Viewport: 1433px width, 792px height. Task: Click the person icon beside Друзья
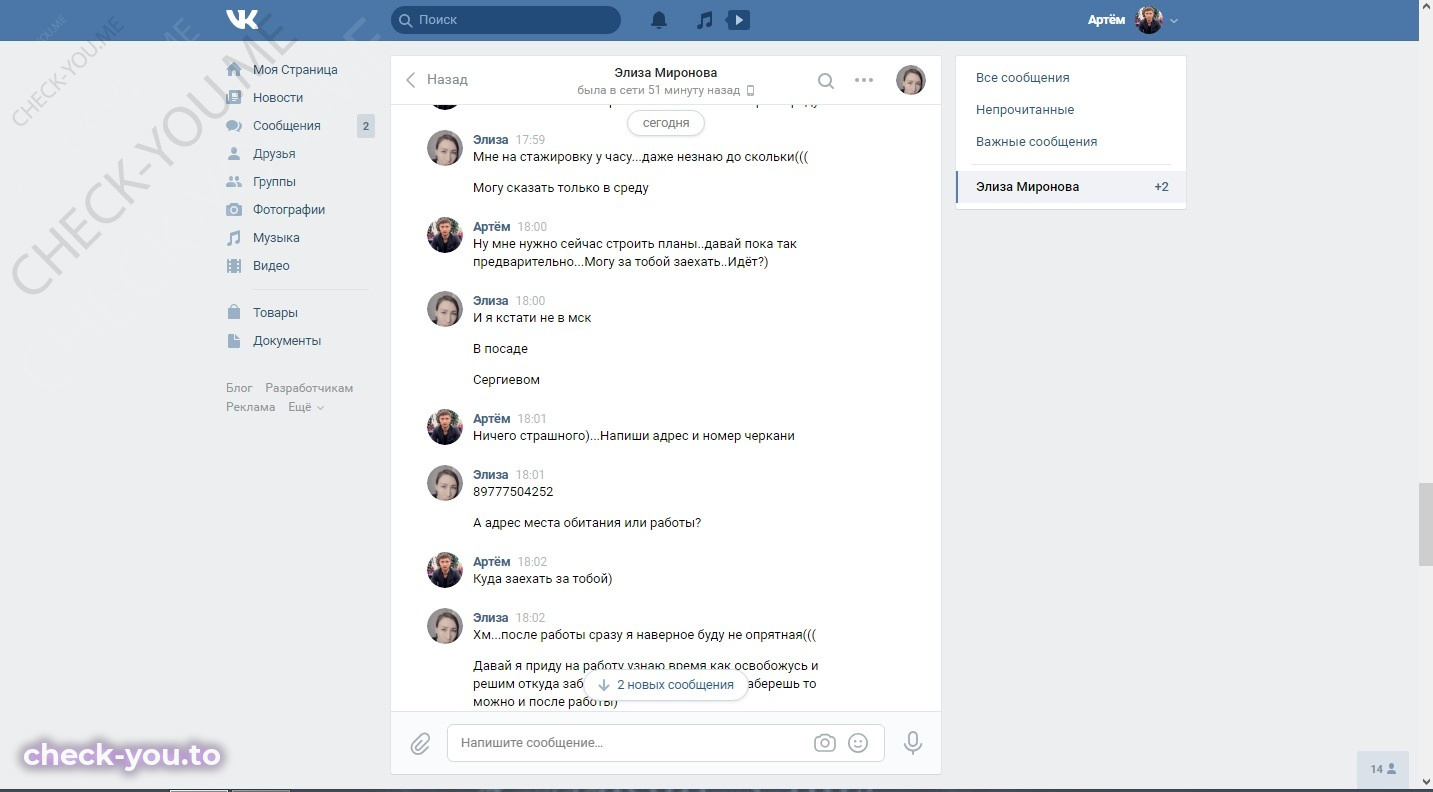234,154
